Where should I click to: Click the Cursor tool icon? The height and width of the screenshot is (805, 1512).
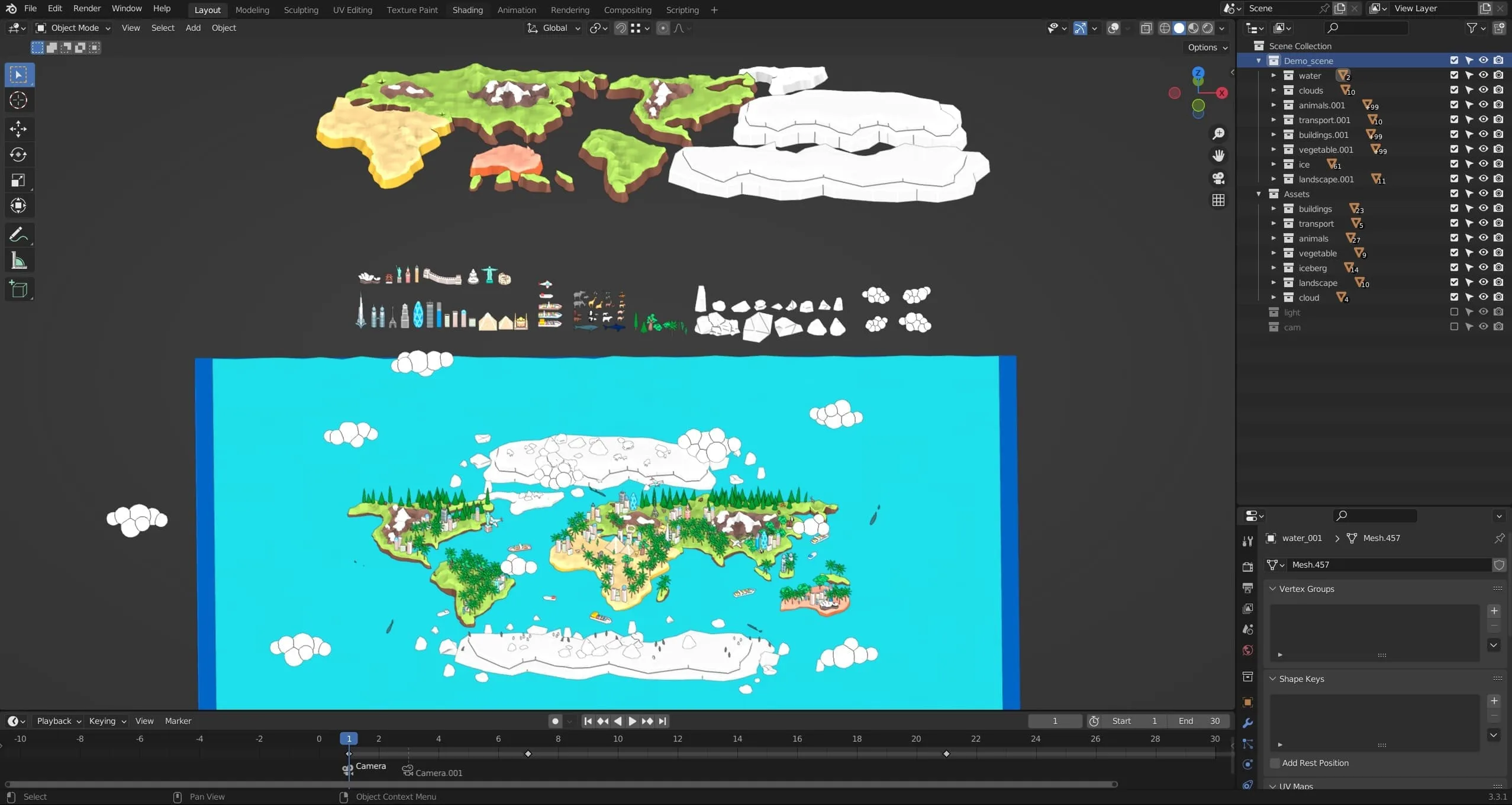coord(18,100)
